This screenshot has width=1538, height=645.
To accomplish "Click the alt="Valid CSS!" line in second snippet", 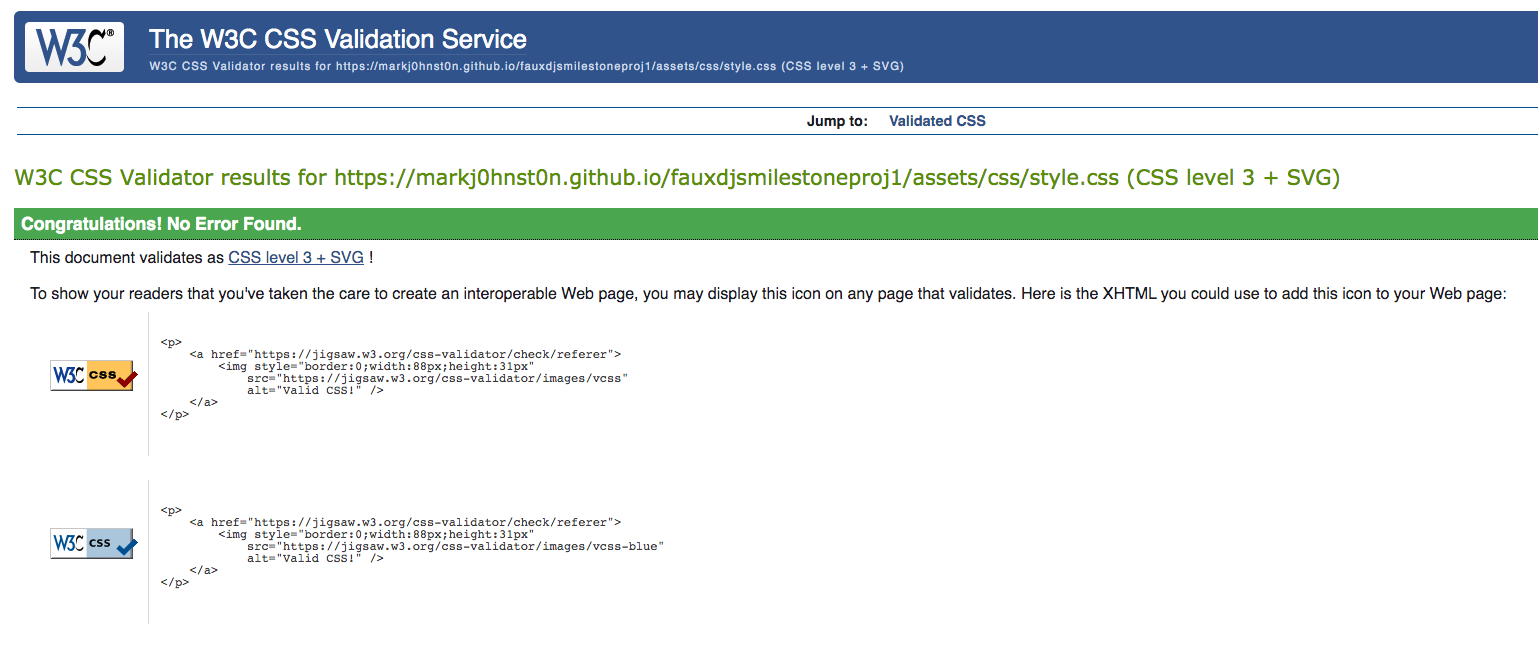I will point(316,558).
